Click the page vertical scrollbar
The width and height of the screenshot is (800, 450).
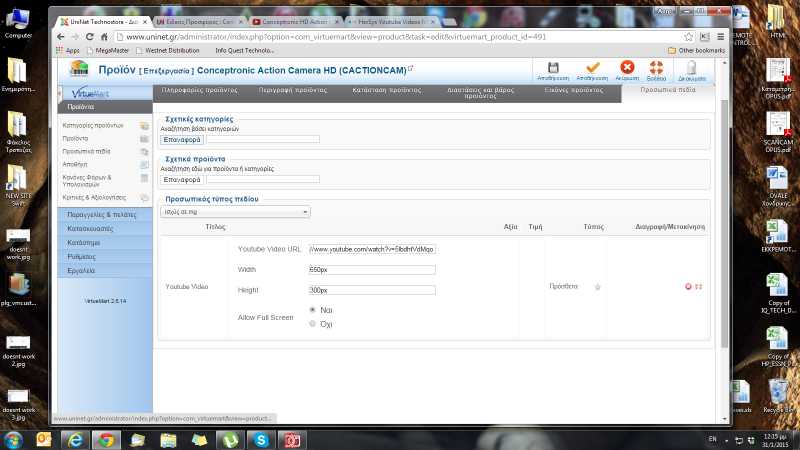(724, 224)
